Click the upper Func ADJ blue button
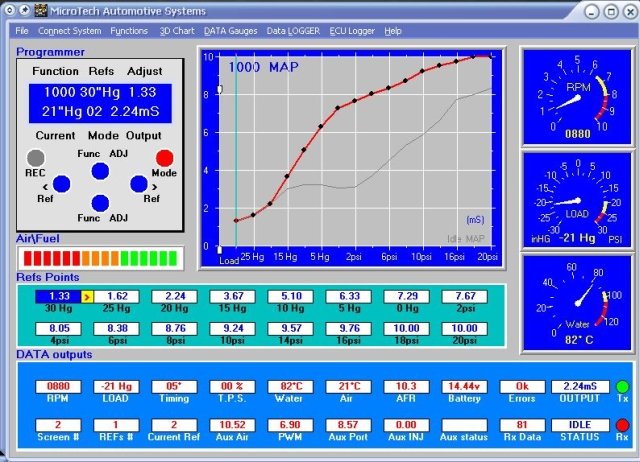640x462 pixels. pos(100,171)
